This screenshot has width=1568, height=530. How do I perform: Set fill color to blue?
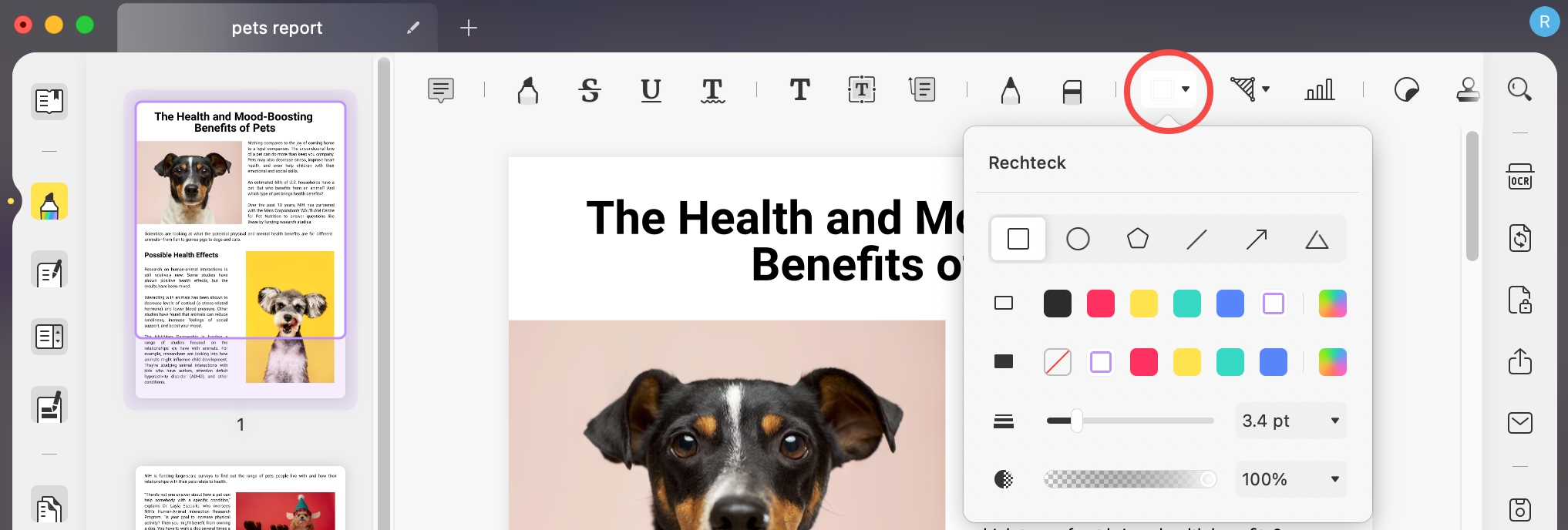tap(1274, 362)
